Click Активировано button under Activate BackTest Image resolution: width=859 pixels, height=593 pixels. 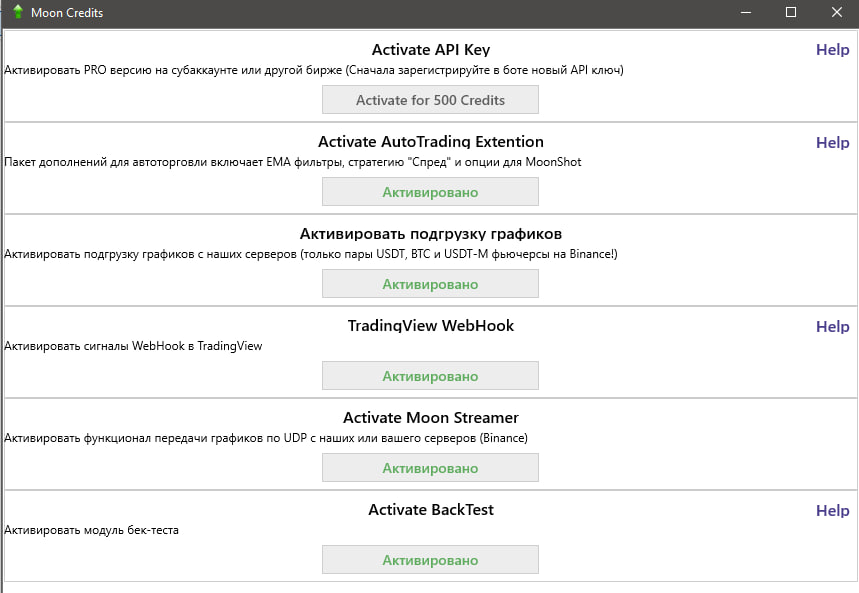tap(430, 560)
